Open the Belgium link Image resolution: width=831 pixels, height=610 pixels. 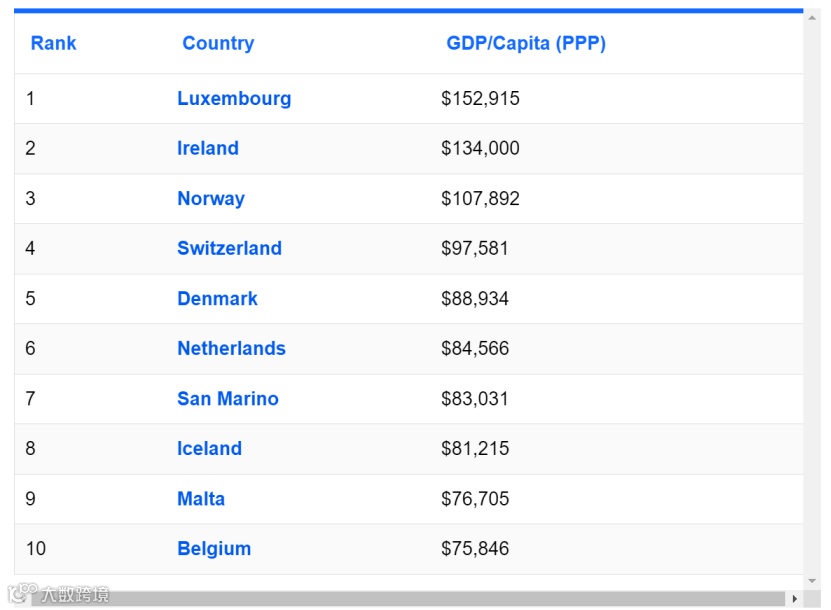(214, 548)
